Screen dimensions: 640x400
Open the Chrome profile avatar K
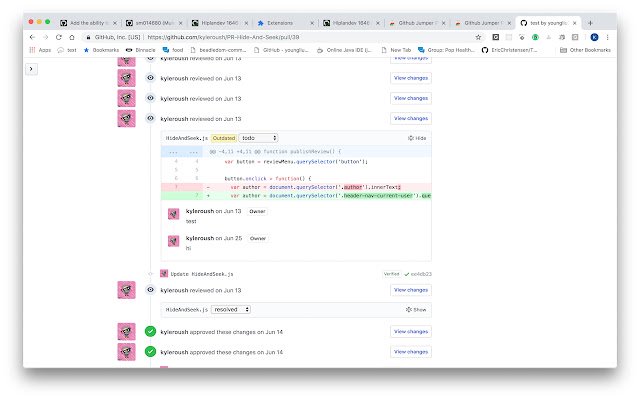pos(594,37)
